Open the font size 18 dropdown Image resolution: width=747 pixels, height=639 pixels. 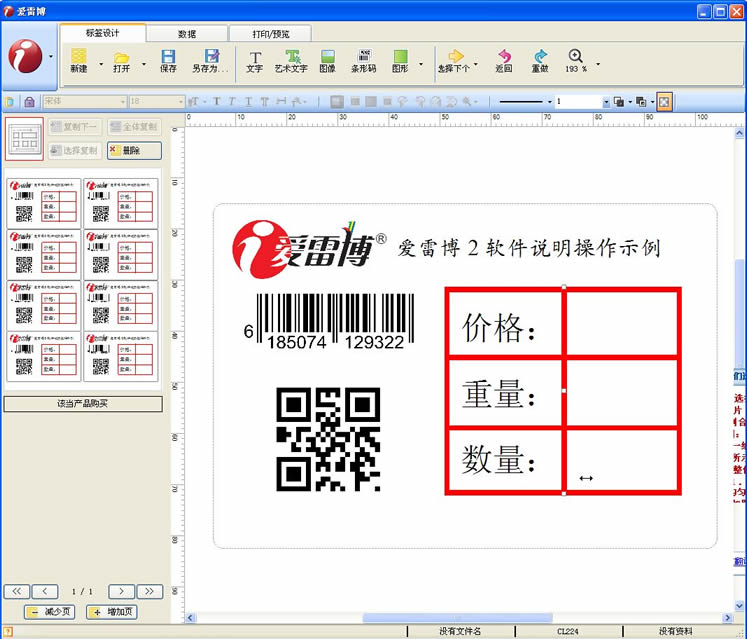pos(181,101)
